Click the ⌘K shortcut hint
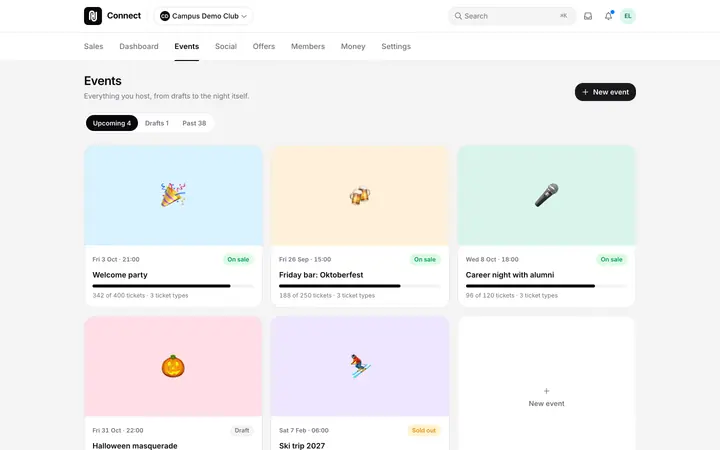 click(563, 16)
